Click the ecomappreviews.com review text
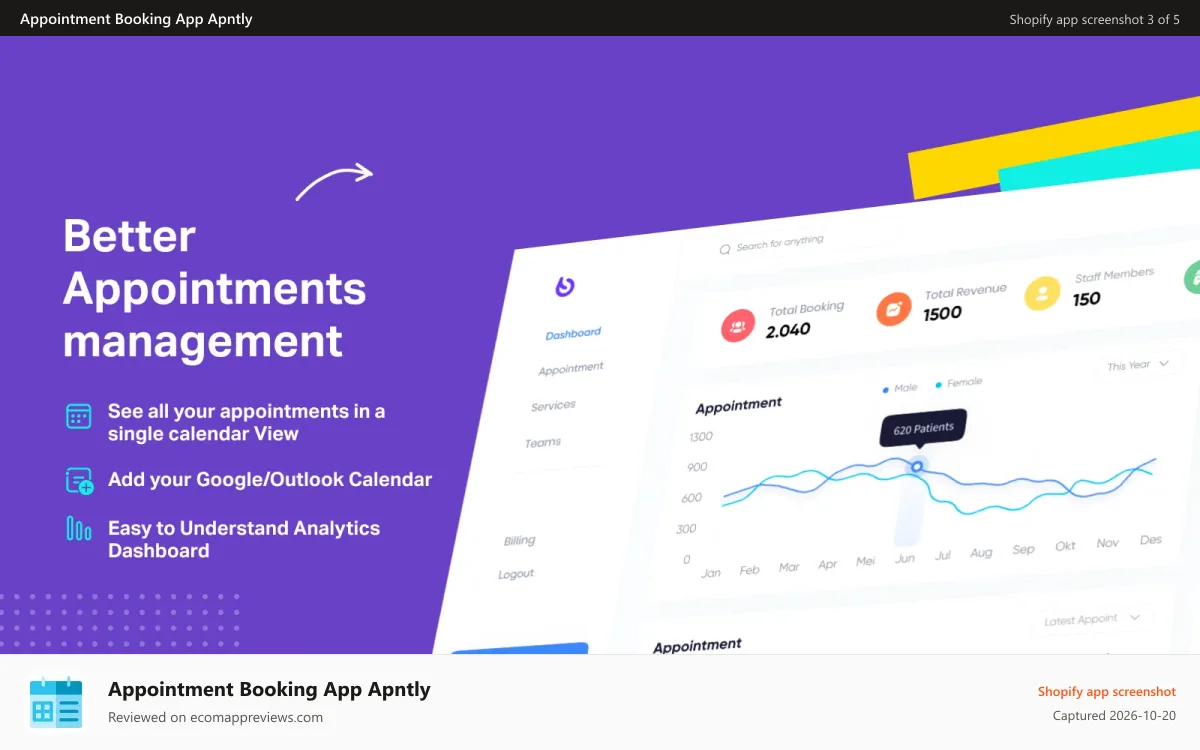This screenshot has width=1200, height=750. (215, 717)
